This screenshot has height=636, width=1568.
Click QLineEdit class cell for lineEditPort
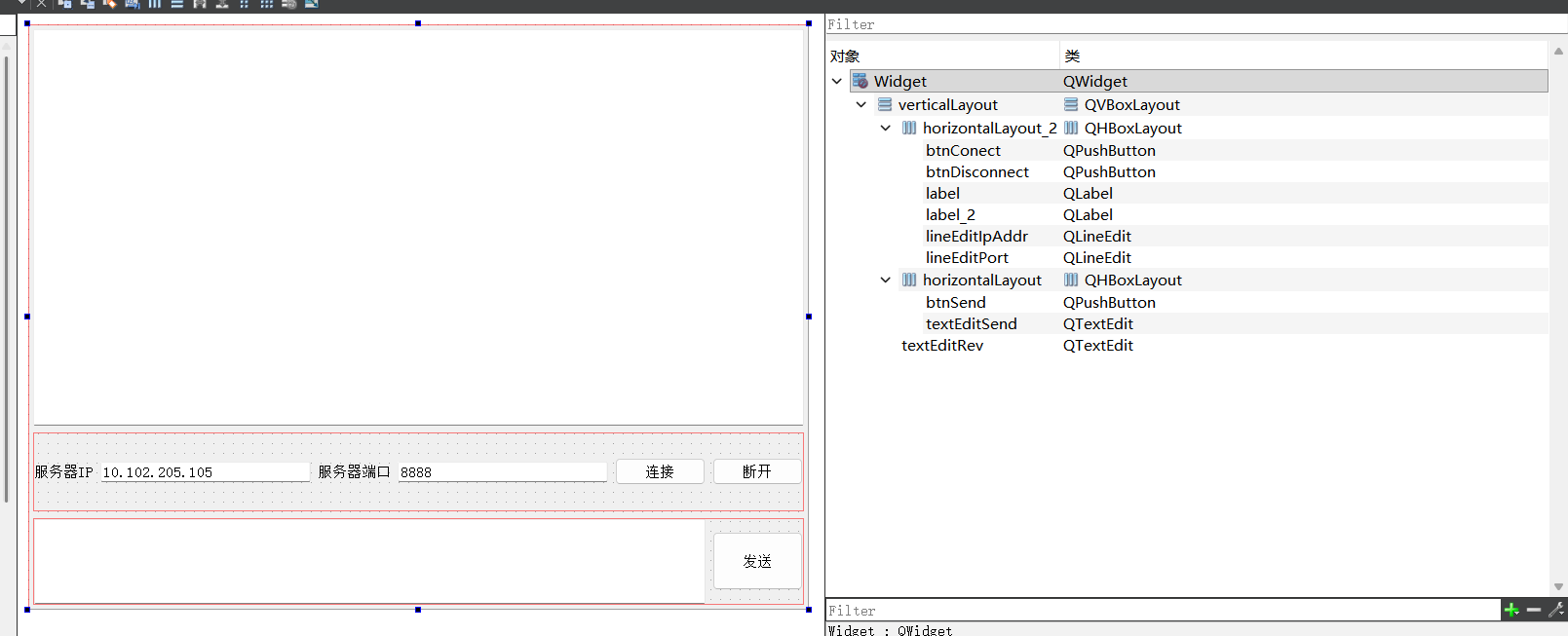pos(1097,257)
